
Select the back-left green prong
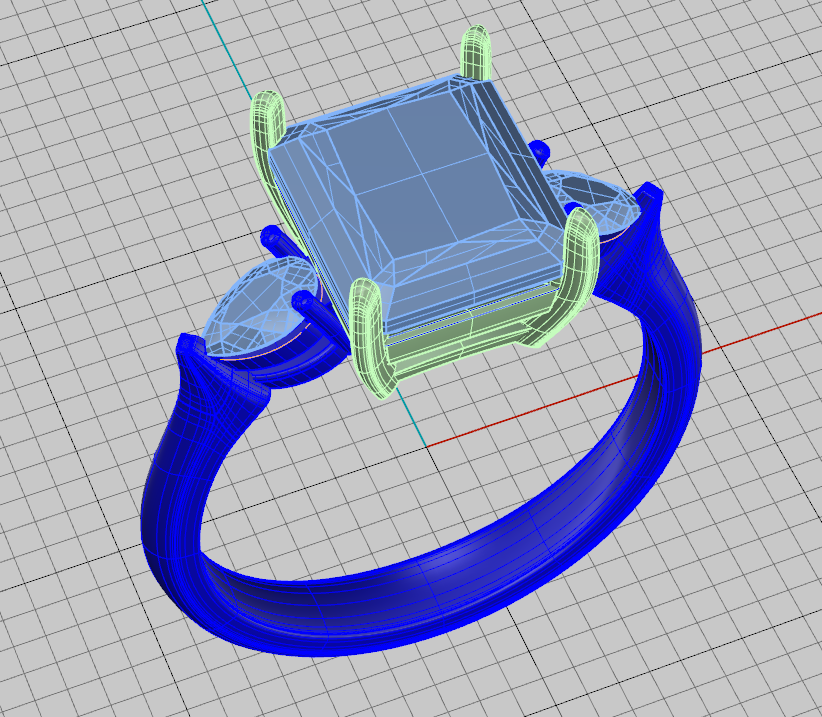(x=266, y=130)
